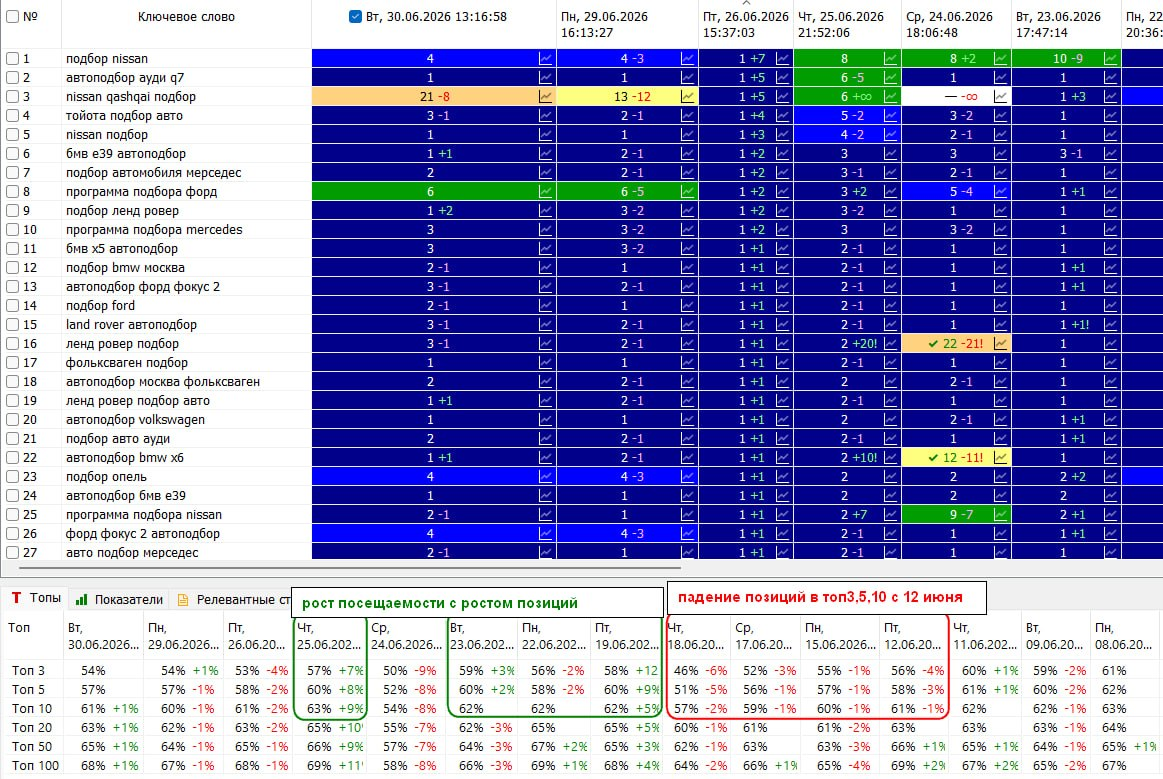Select keyword 'nissan qashqai подбор'
The width and height of the screenshot is (1163, 779).
coord(131,96)
